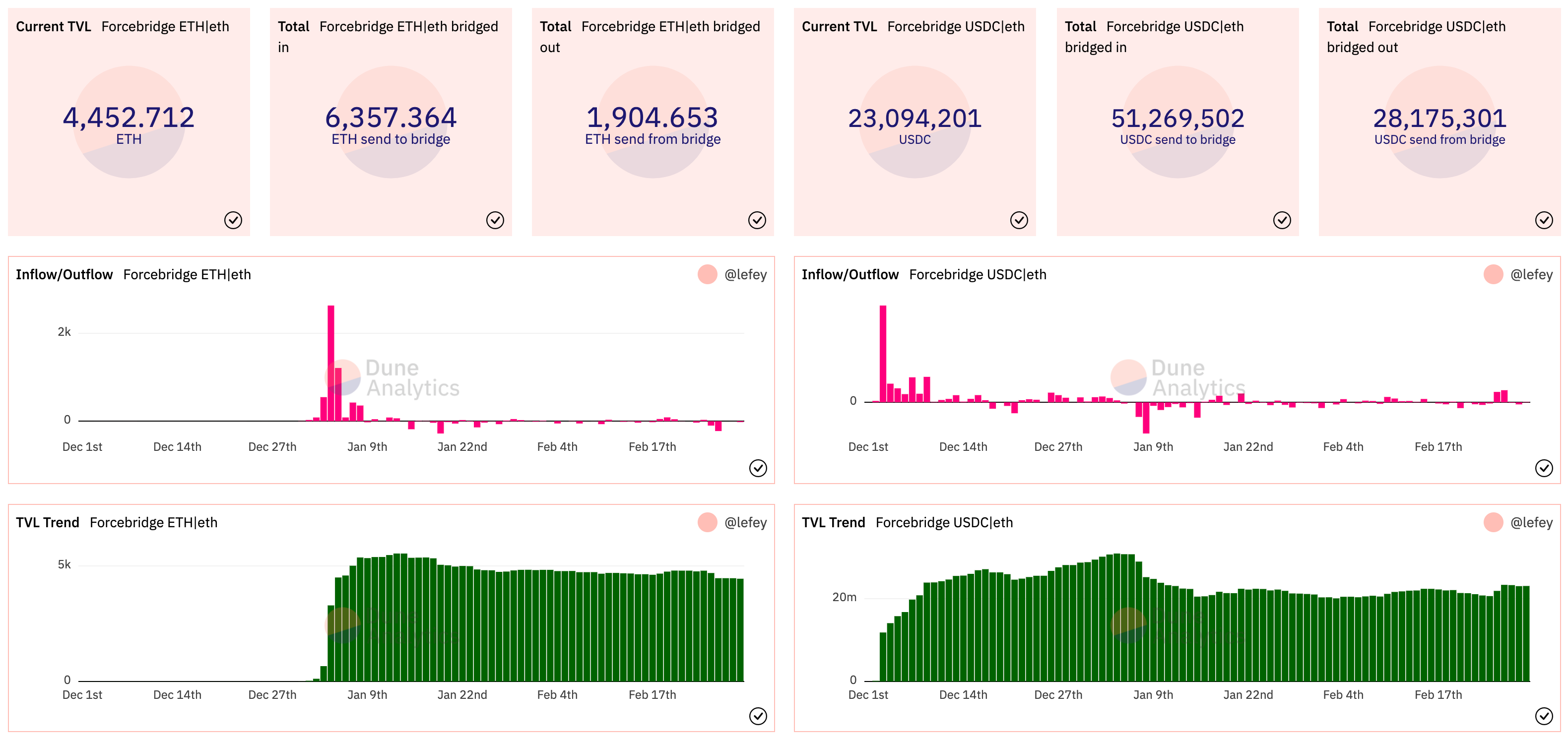Click checkmark icon on ETH bridged out card
The height and width of the screenshot is (742, 1568).
[x=757, y=220]
